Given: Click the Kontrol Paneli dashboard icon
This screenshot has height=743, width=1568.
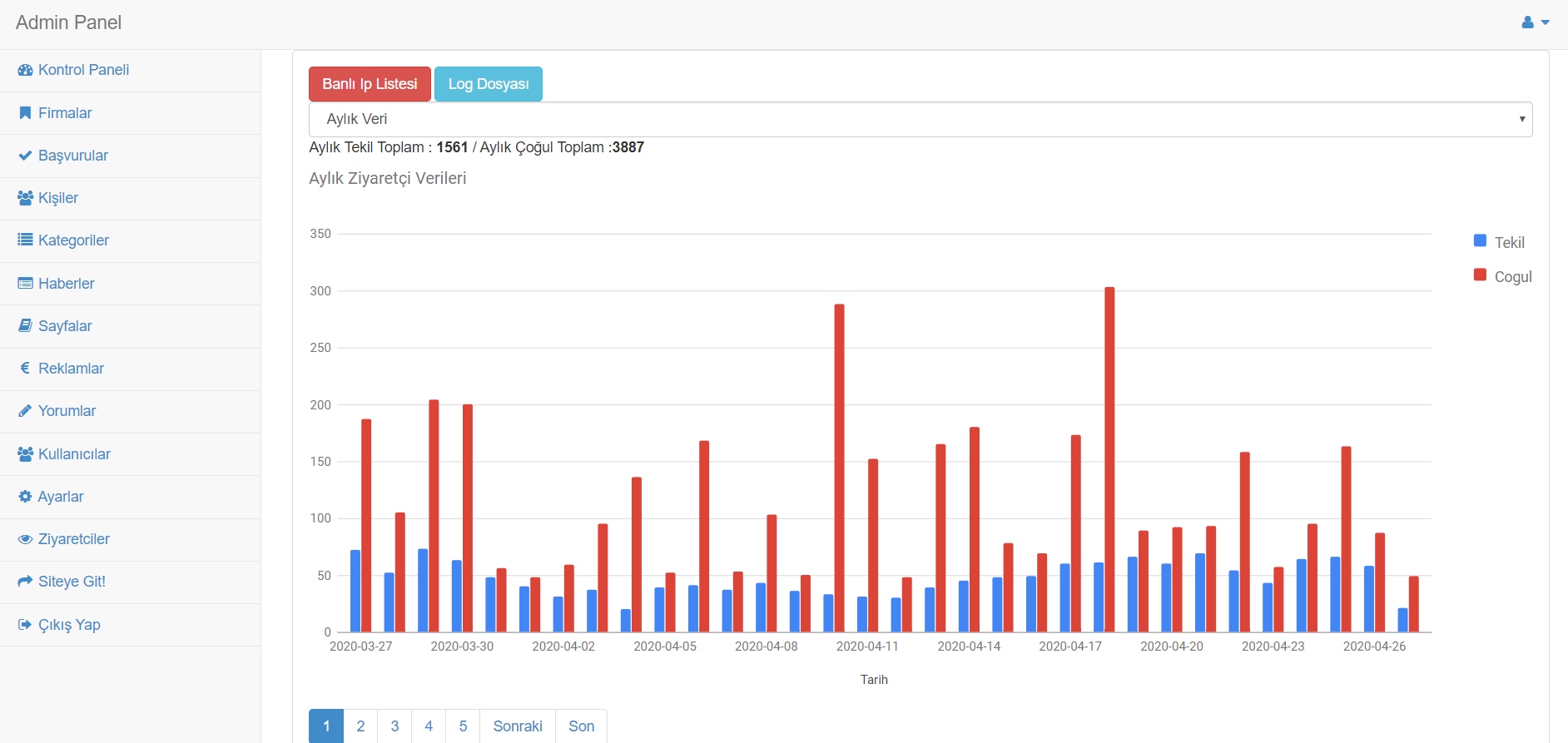Looking at the screenshot, I should point(25,70).
